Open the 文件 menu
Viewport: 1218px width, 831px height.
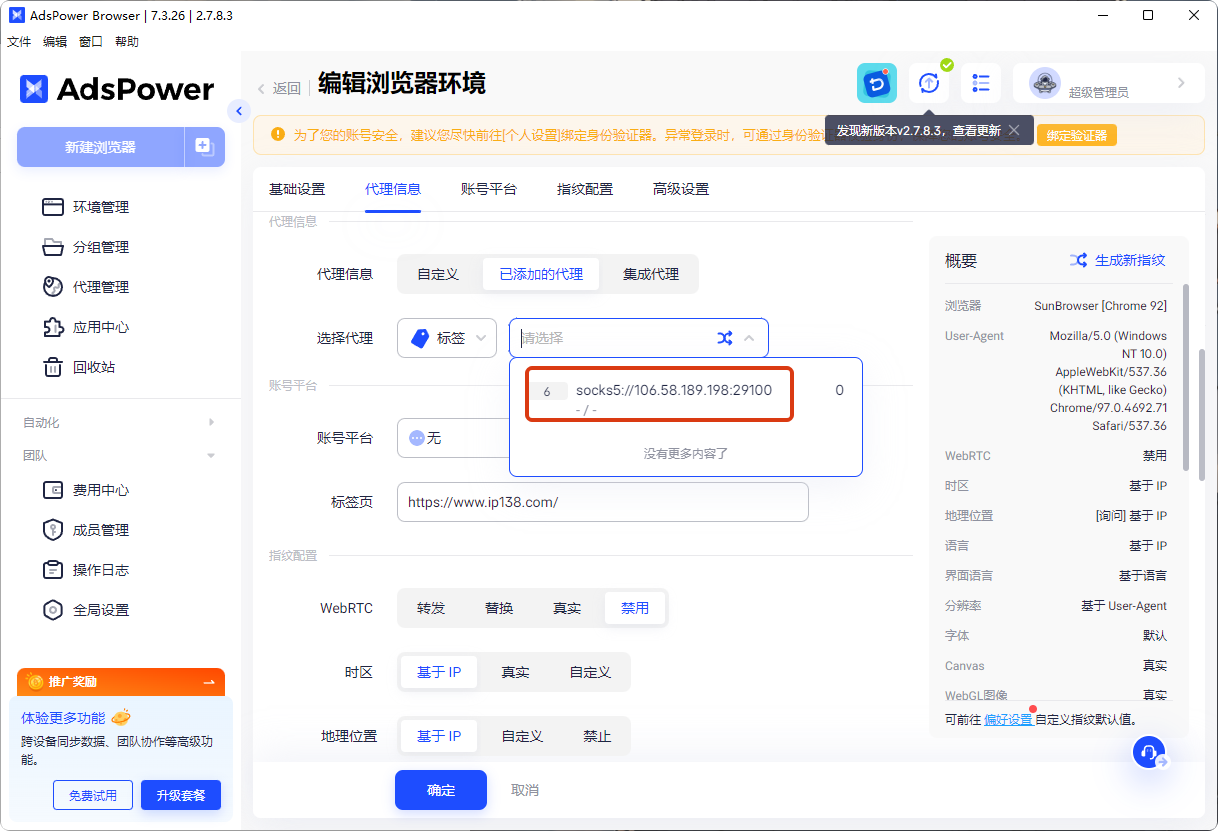point(19,42)
